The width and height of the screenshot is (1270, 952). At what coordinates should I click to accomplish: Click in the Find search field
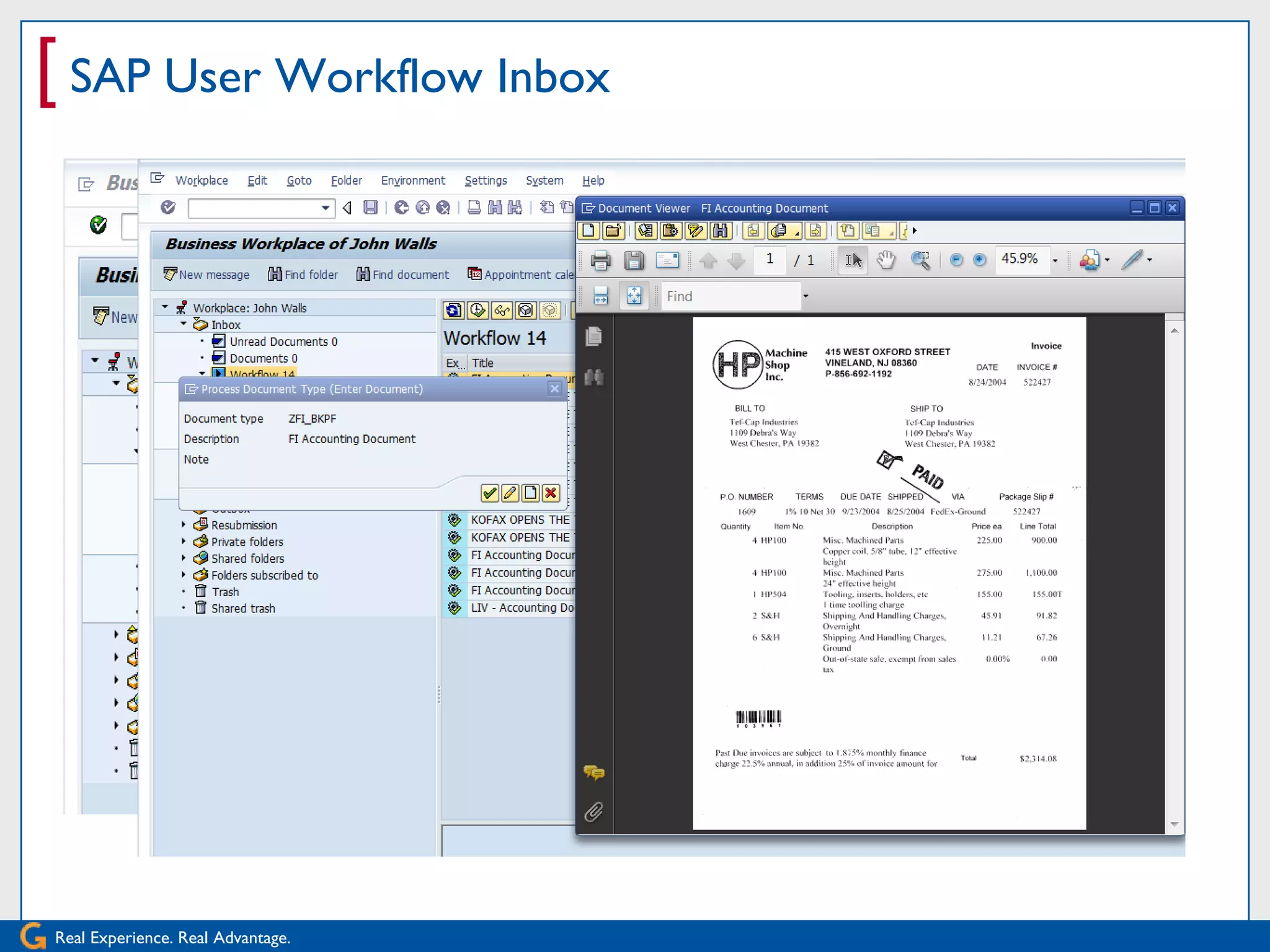coord(730,296)
